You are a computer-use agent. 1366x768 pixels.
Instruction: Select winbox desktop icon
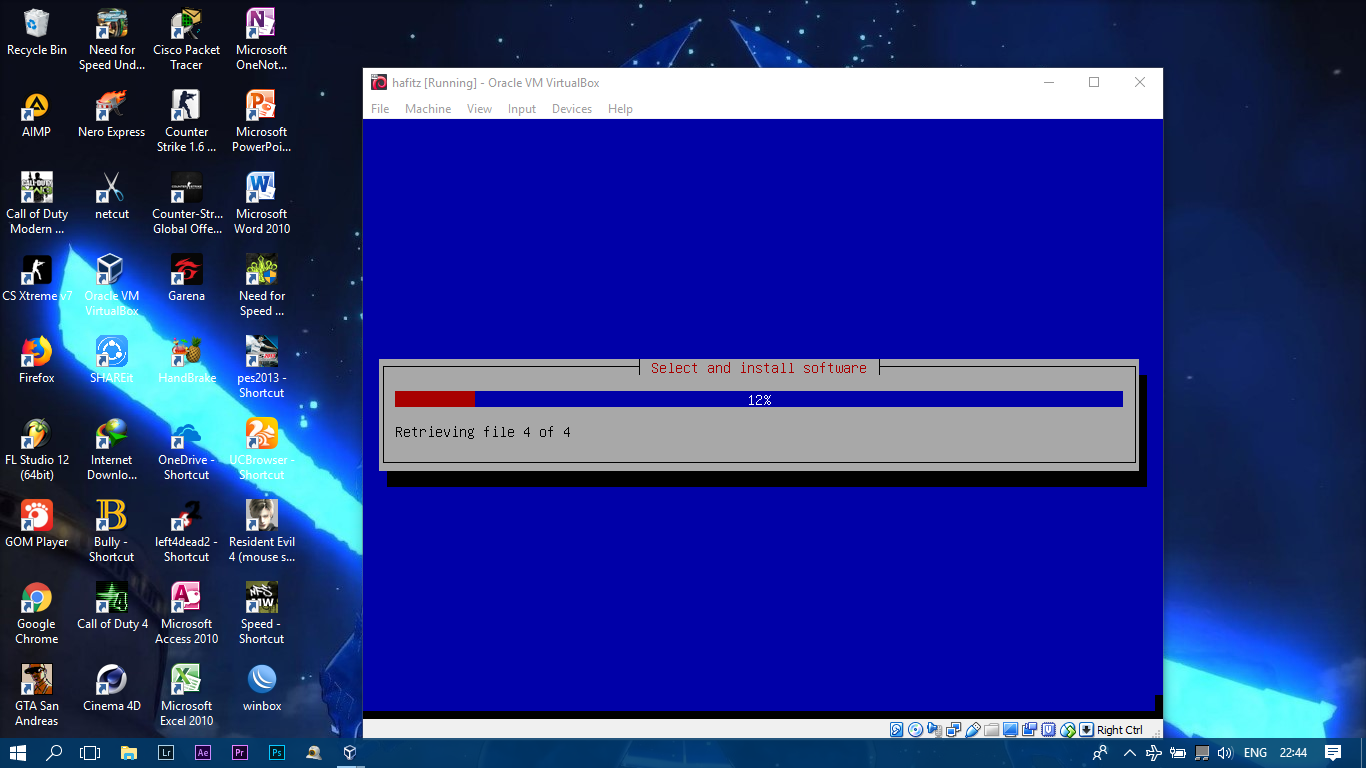click(x=262, y=689)
